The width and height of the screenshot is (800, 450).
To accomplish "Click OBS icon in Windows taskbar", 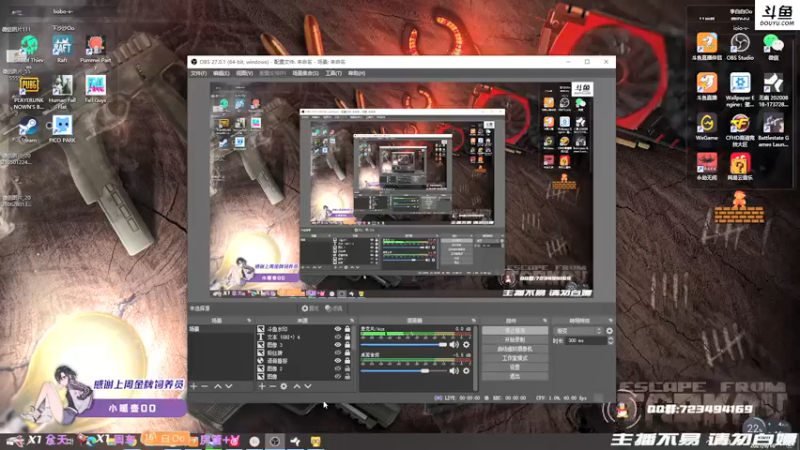I will point(275,441).
